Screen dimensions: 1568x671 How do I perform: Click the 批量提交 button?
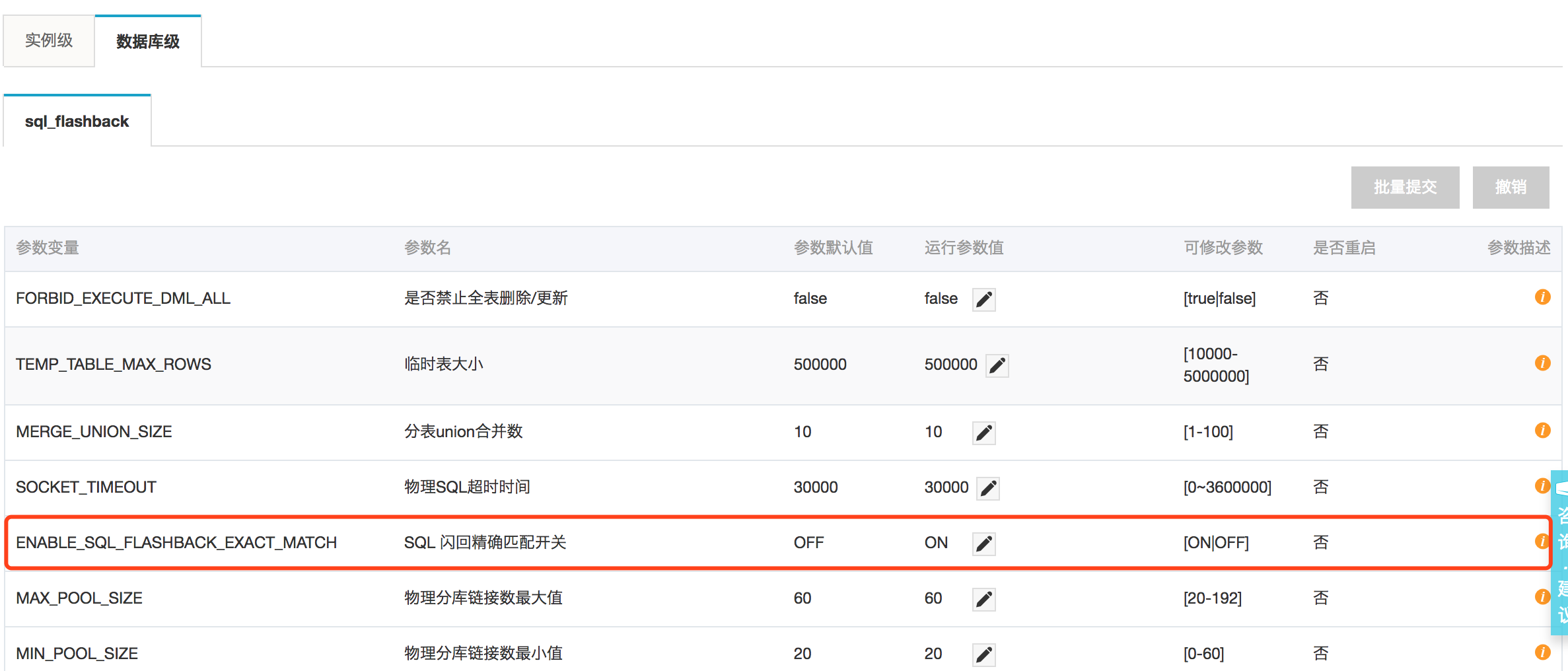pos(1405,188)
